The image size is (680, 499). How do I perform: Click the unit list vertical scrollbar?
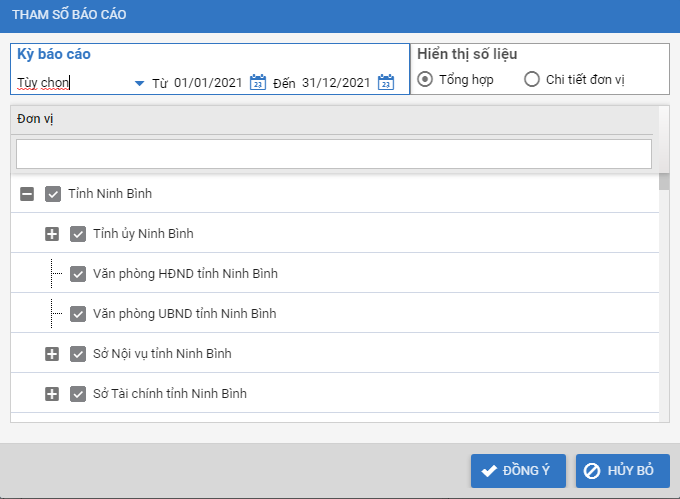tap(664, 300)
